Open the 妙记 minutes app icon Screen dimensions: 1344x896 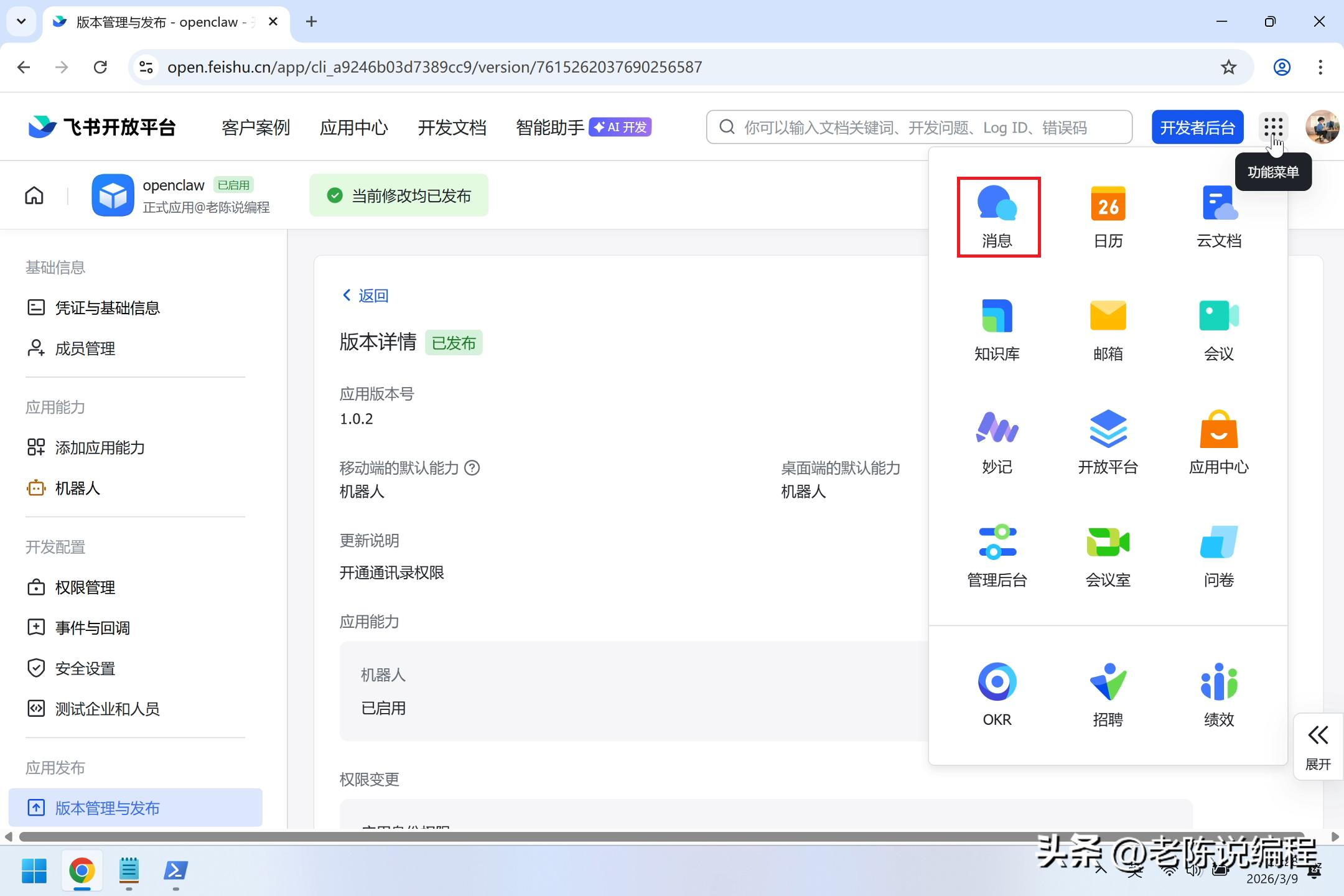coord(997,442)
